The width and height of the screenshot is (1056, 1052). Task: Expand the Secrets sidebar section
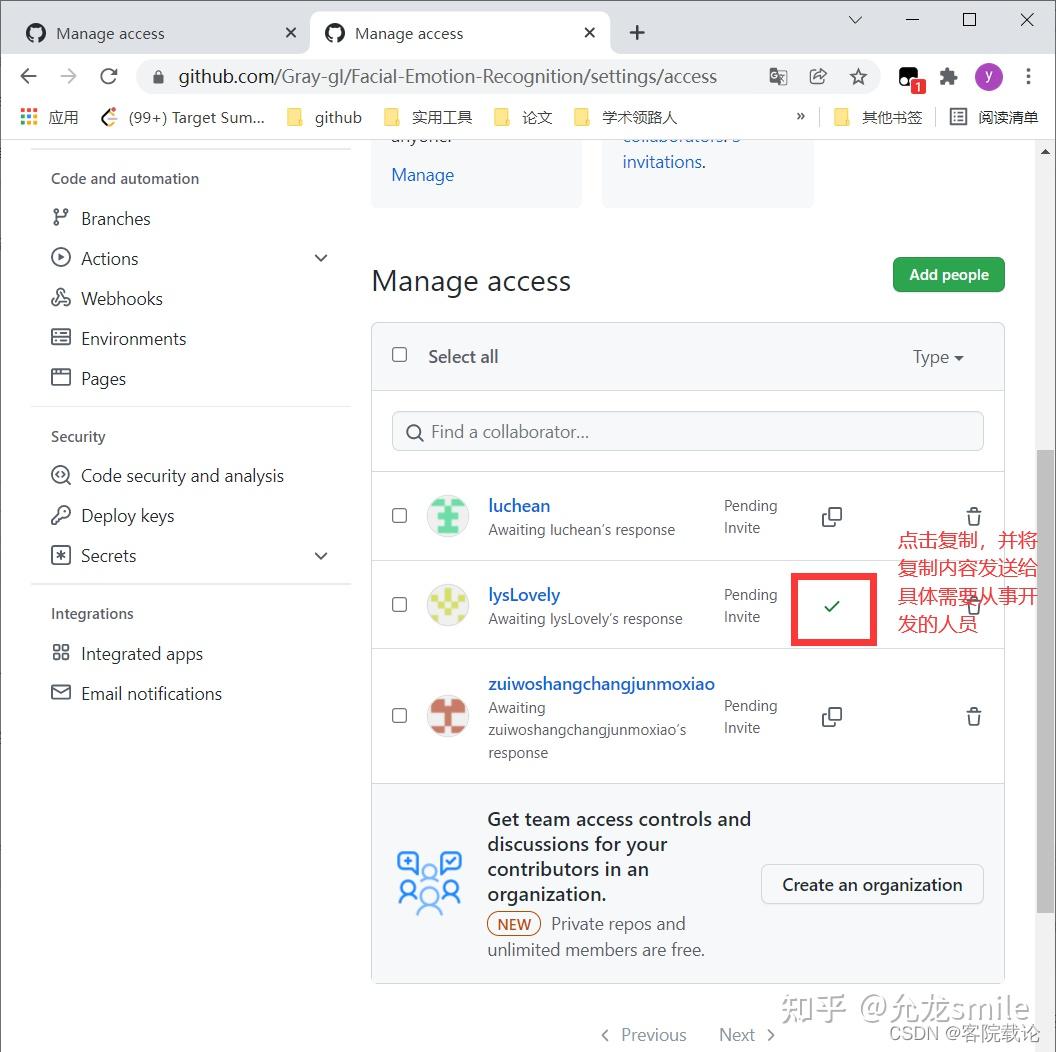click(321, 555)
